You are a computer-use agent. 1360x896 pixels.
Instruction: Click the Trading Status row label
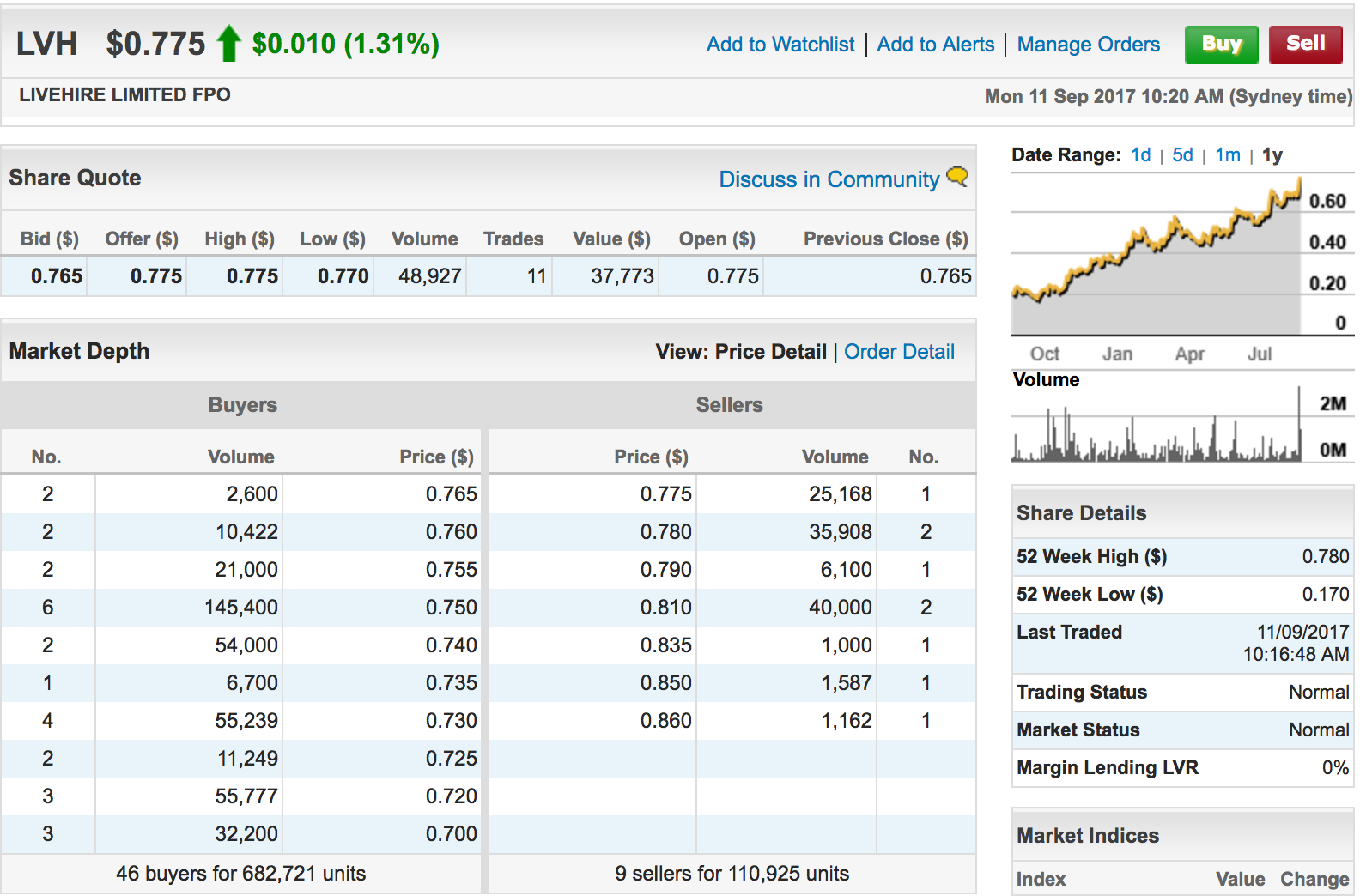[x=1082, y=693]
